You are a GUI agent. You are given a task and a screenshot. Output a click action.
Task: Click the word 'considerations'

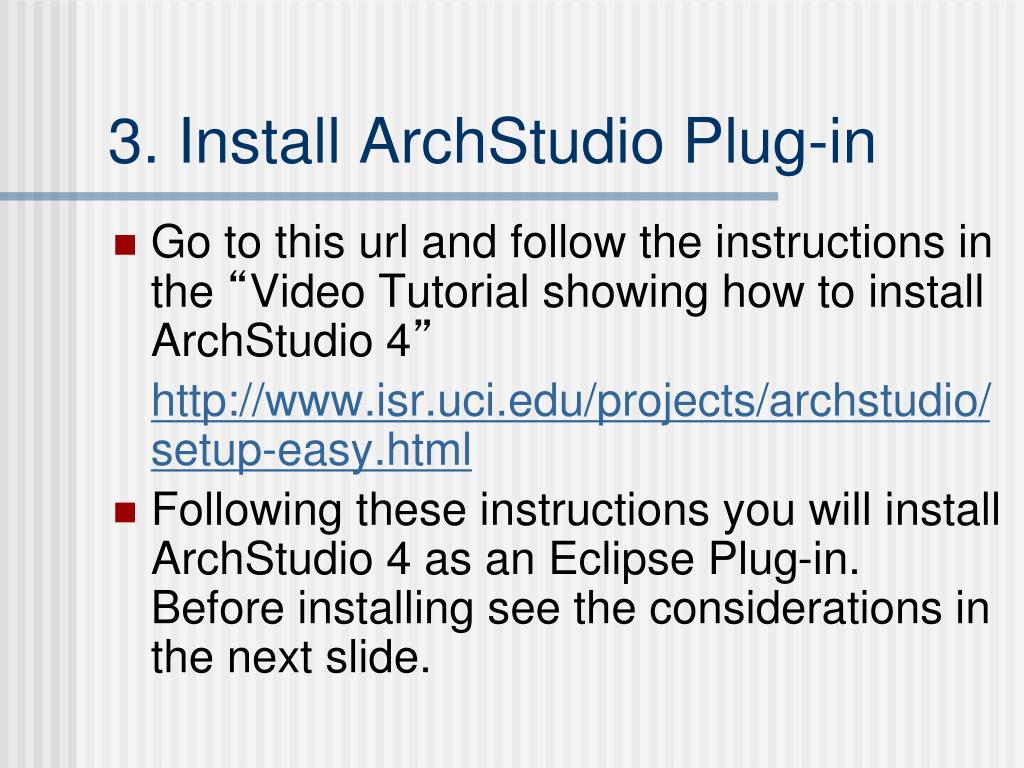[795, 608]
